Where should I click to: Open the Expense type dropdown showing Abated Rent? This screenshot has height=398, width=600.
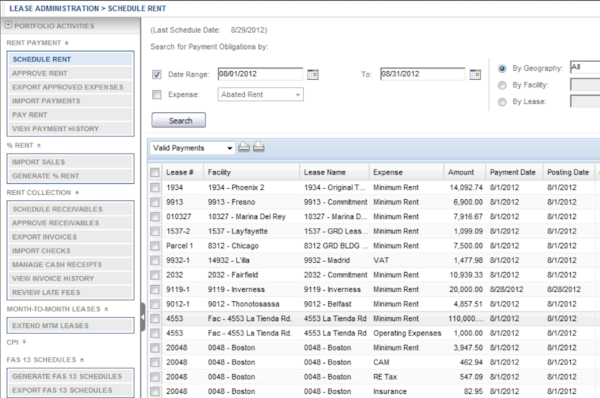point(261,95)
